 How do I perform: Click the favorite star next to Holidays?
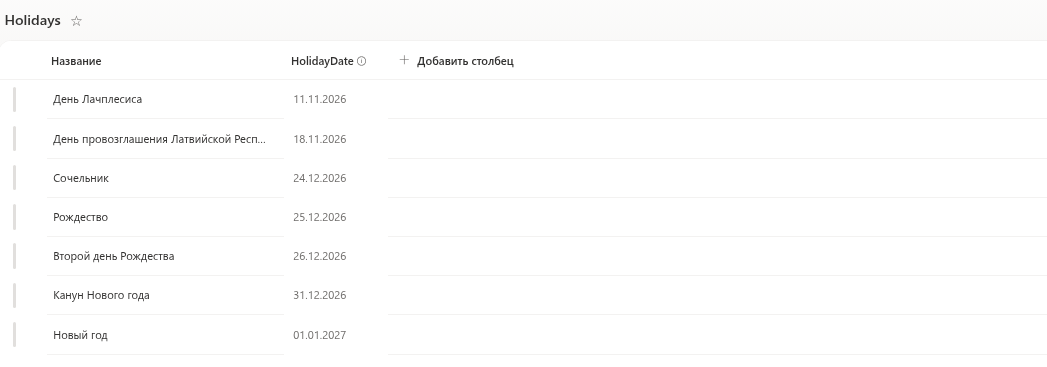coord(76,21)
